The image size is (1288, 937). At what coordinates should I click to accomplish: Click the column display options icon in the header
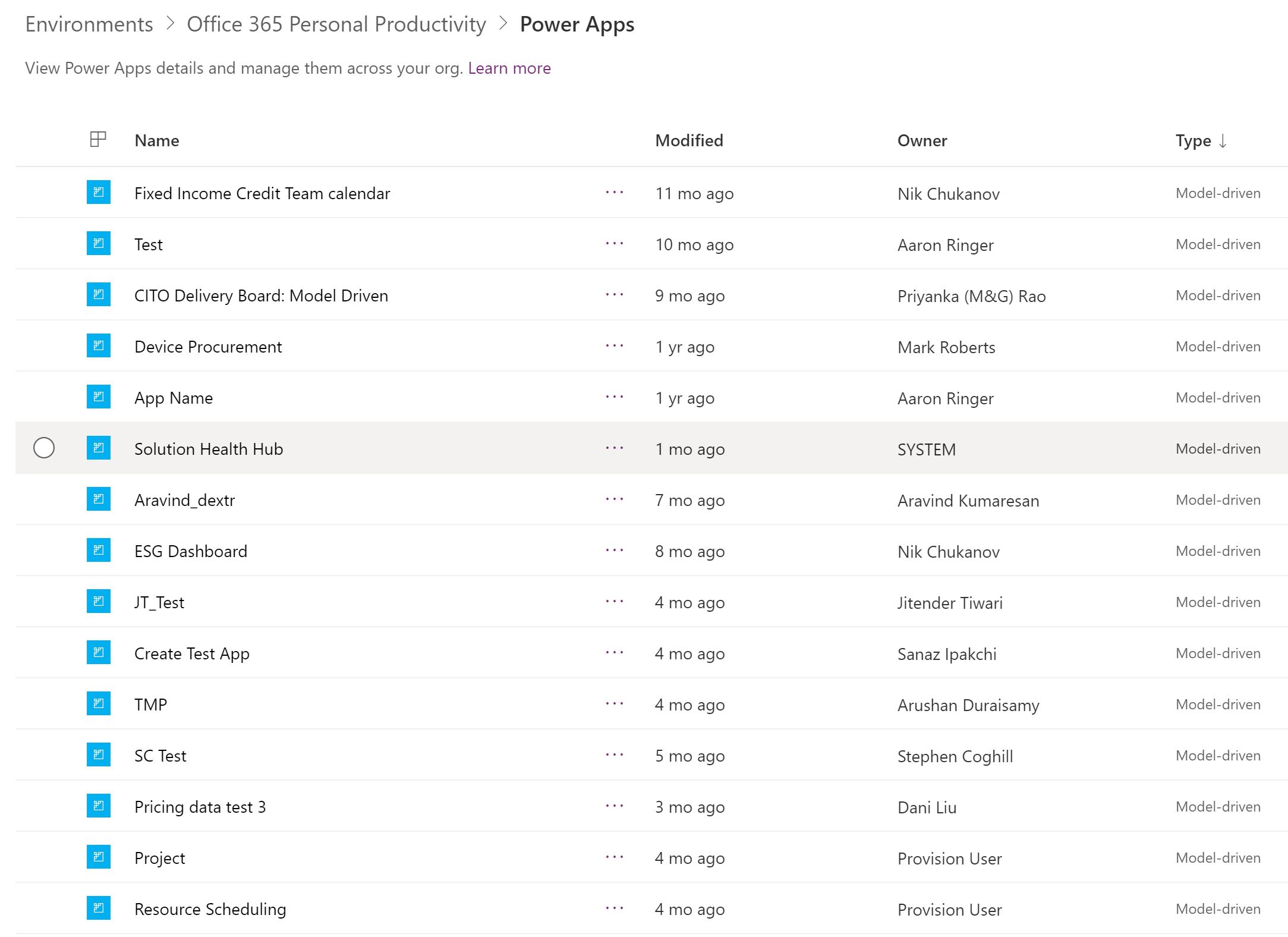coord(97,140)
